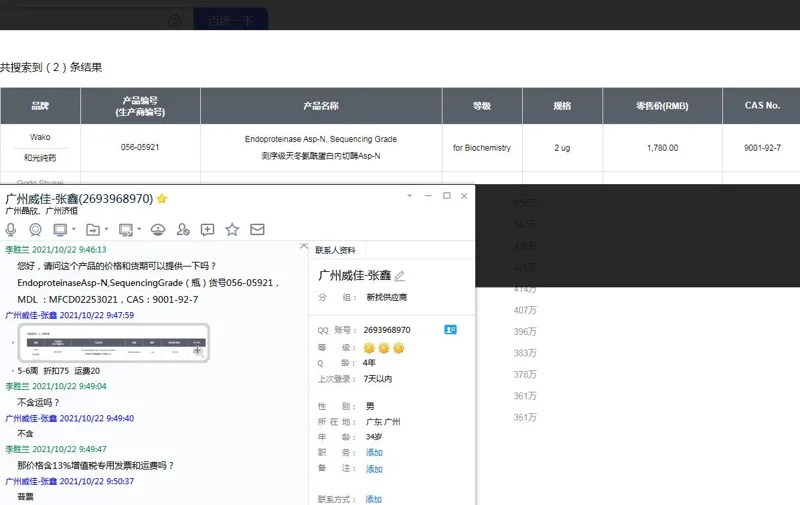Minimize the QQ chat window
This screenshot has width=800, height=505.
click(x=428, y=196)
